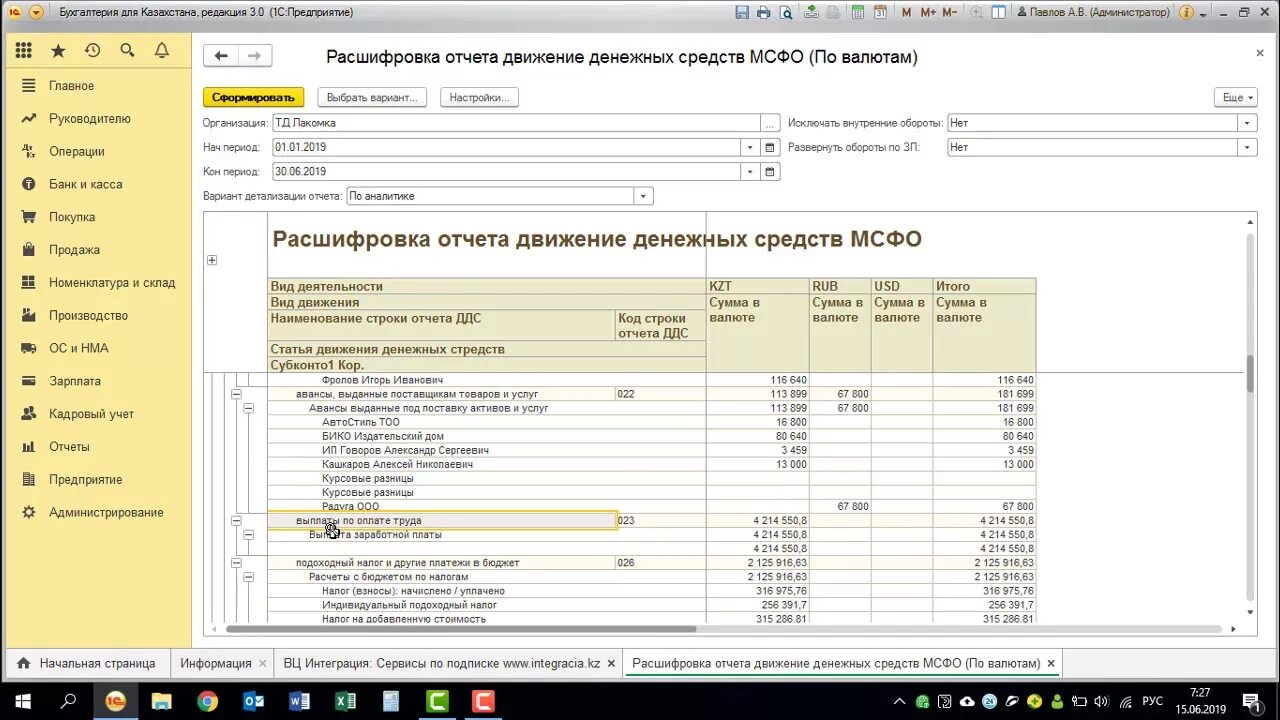1280x720 pixels.
Task: Go forward with right arrow button
Action: coord(255,56)
